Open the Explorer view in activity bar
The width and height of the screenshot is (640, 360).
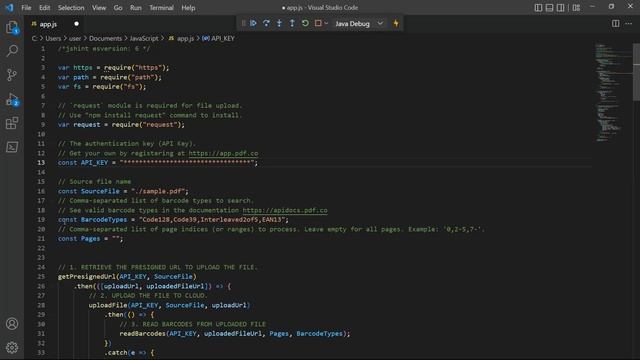(12, 27)
